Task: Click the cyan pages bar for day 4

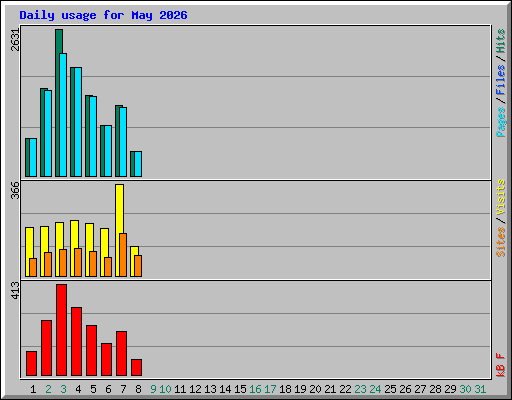Action: pos(78,122)
